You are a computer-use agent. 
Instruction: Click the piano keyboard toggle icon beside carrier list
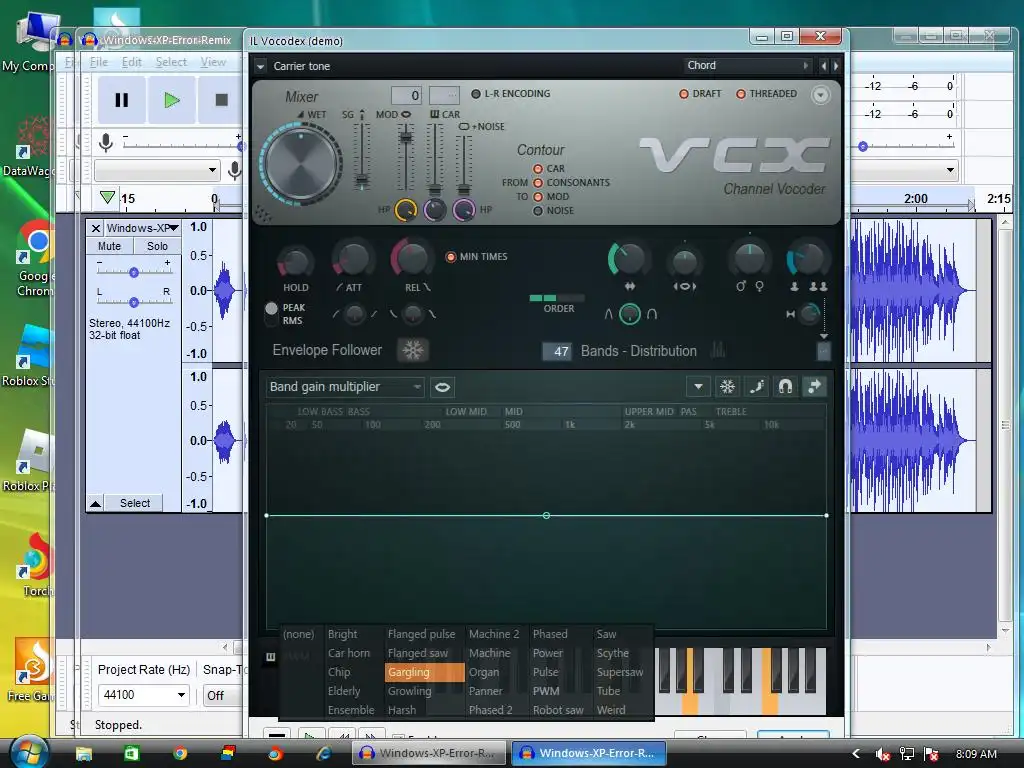click(270, 657)
